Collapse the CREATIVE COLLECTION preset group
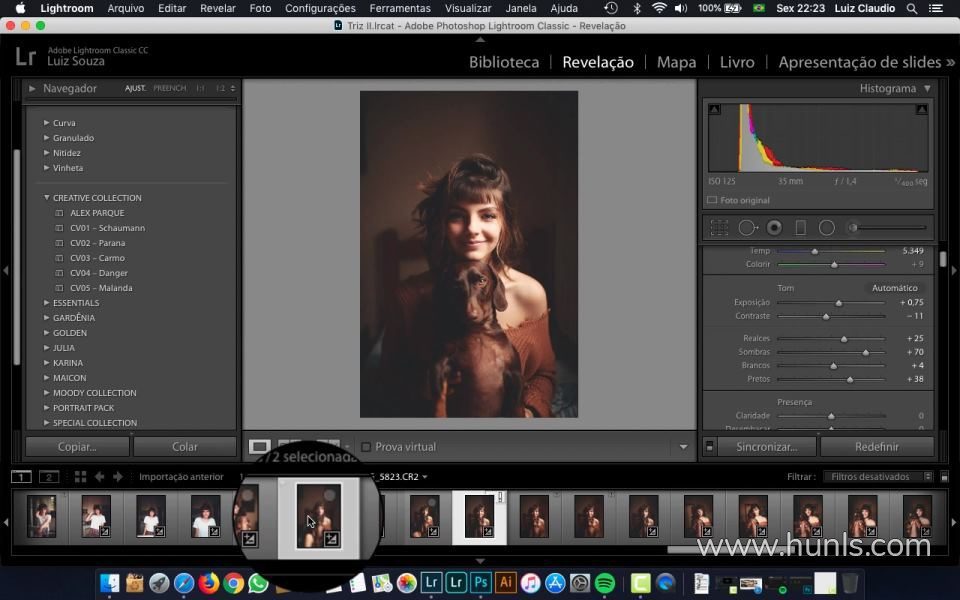The image size is (960, 600). pyautogui.click(x=46, y=198)
